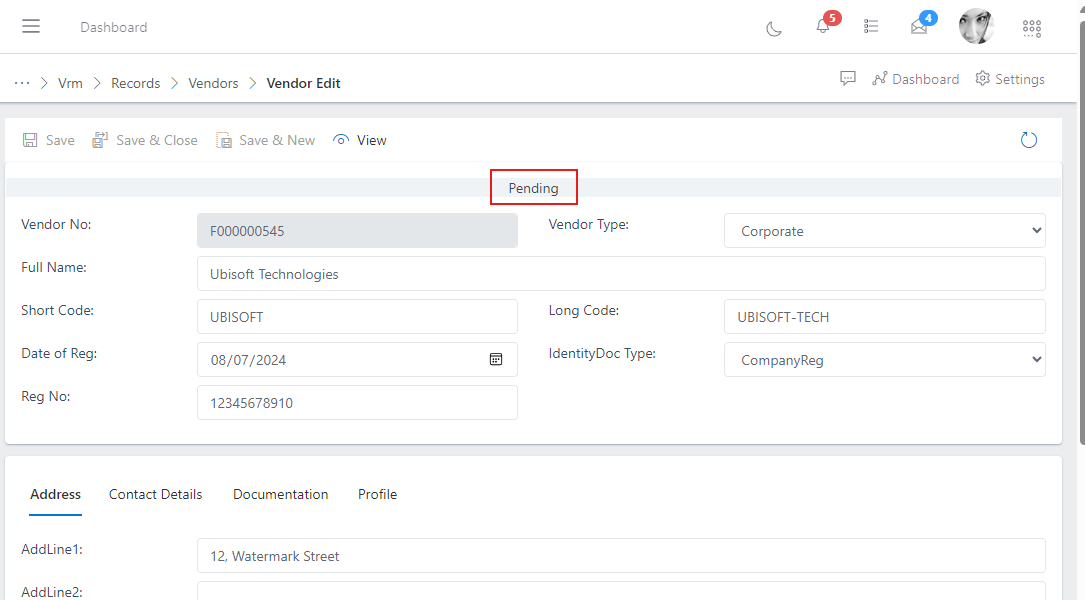Open the apps grid launcher

[1031, 28]
